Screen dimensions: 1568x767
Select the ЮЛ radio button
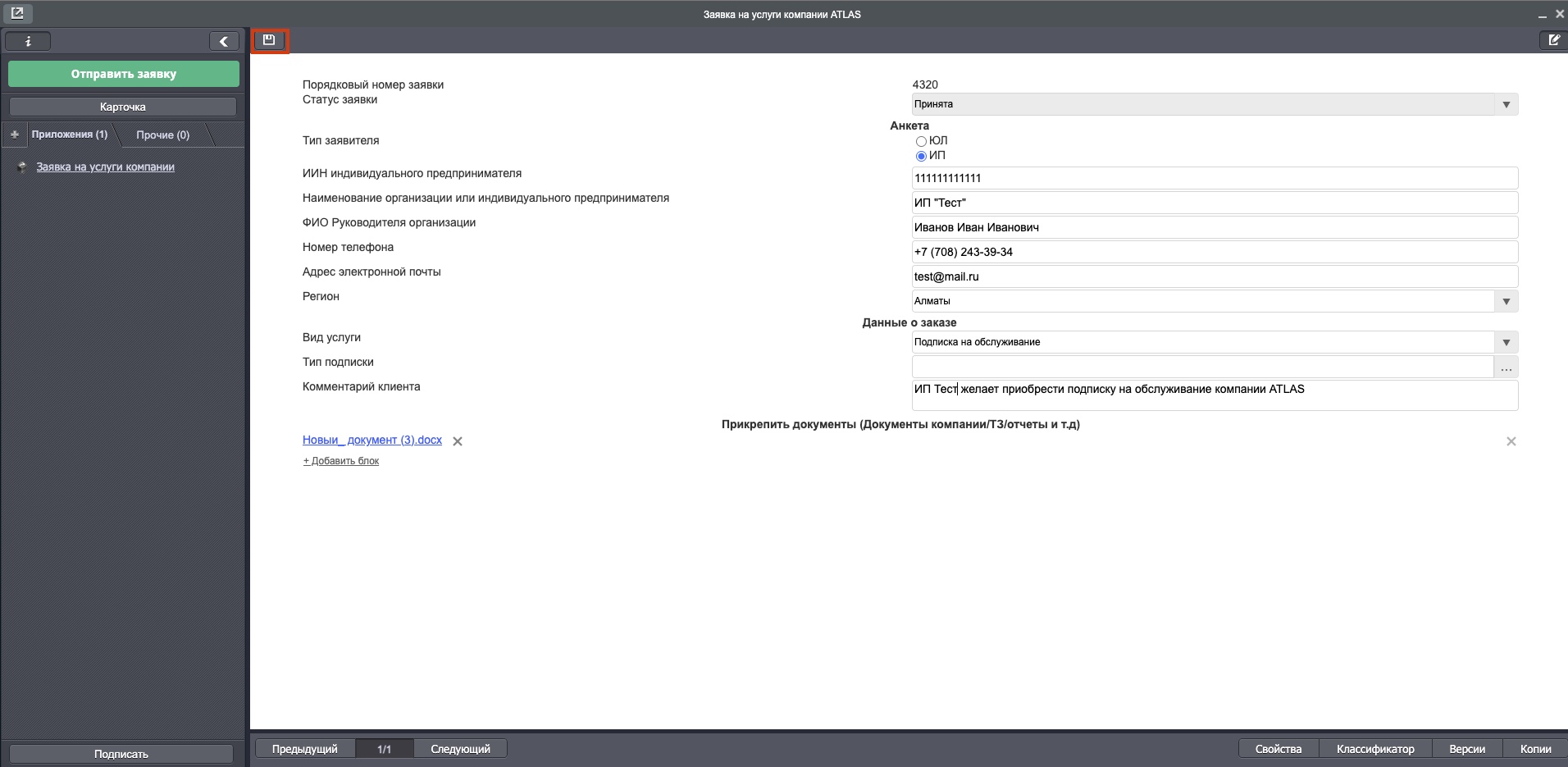click(921, 141)
